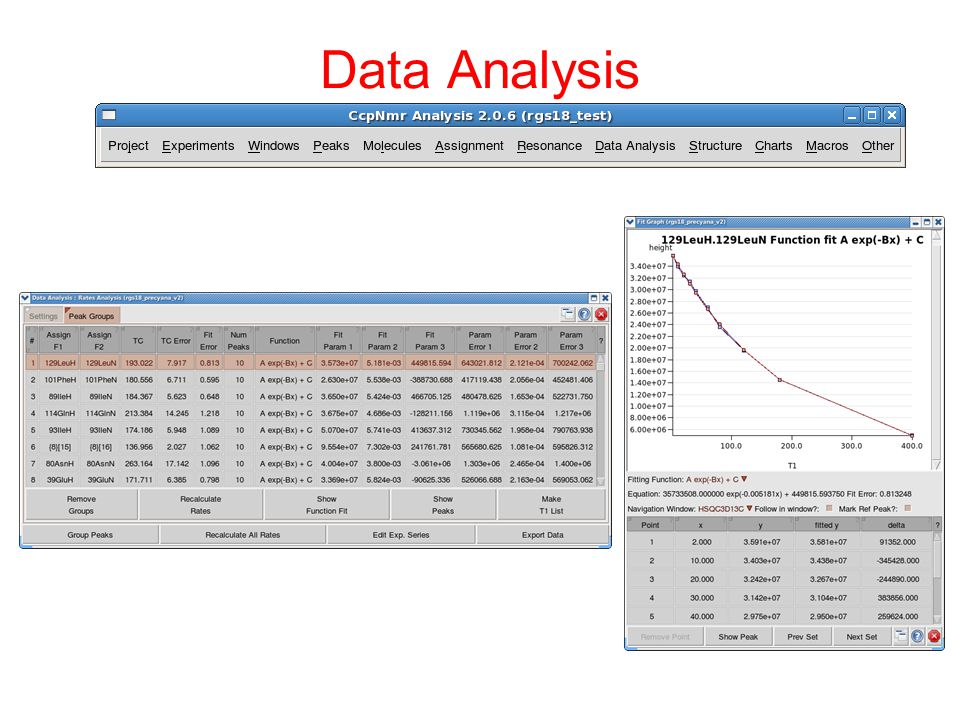960x720 pixels.
Task: Open the Resonance menu
Action: click(549, 146)
